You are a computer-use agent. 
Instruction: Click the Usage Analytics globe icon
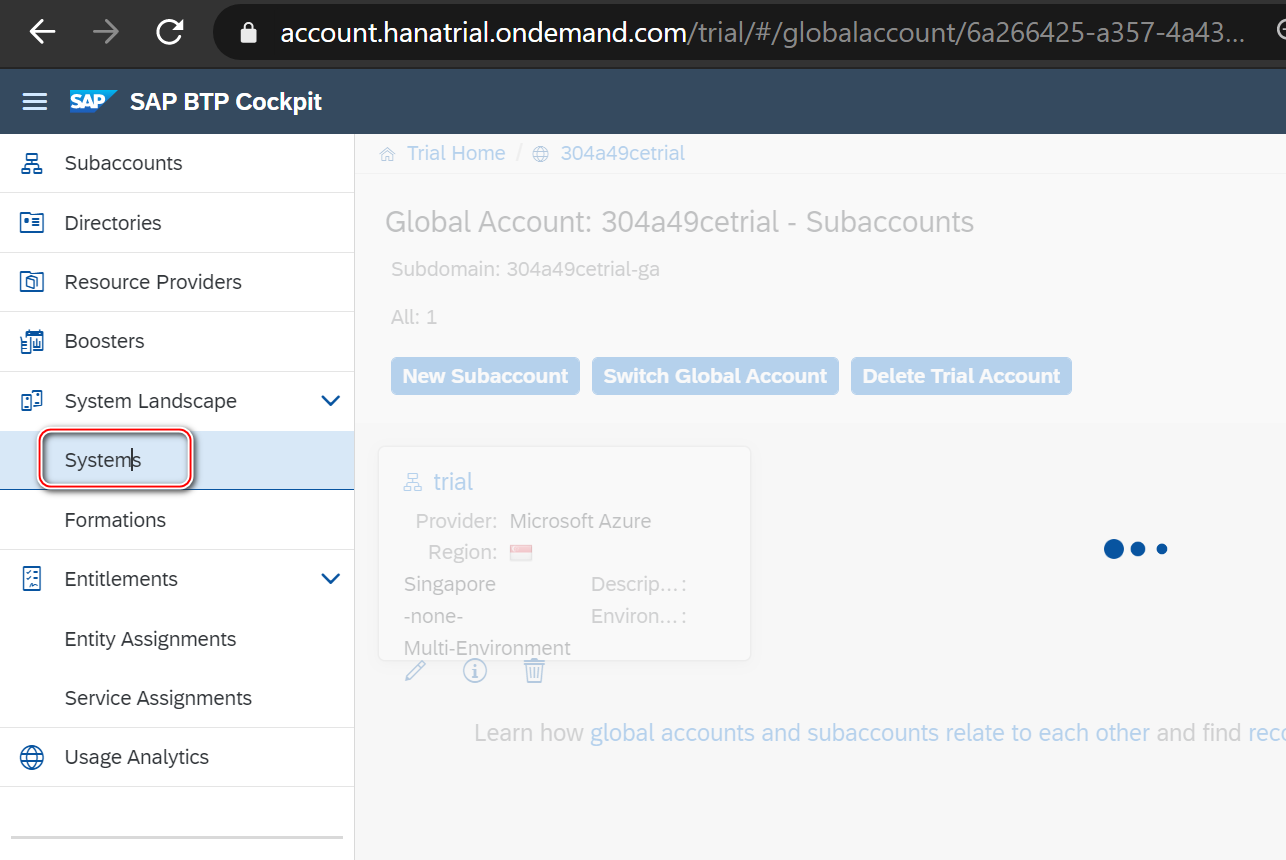(32, 757)
